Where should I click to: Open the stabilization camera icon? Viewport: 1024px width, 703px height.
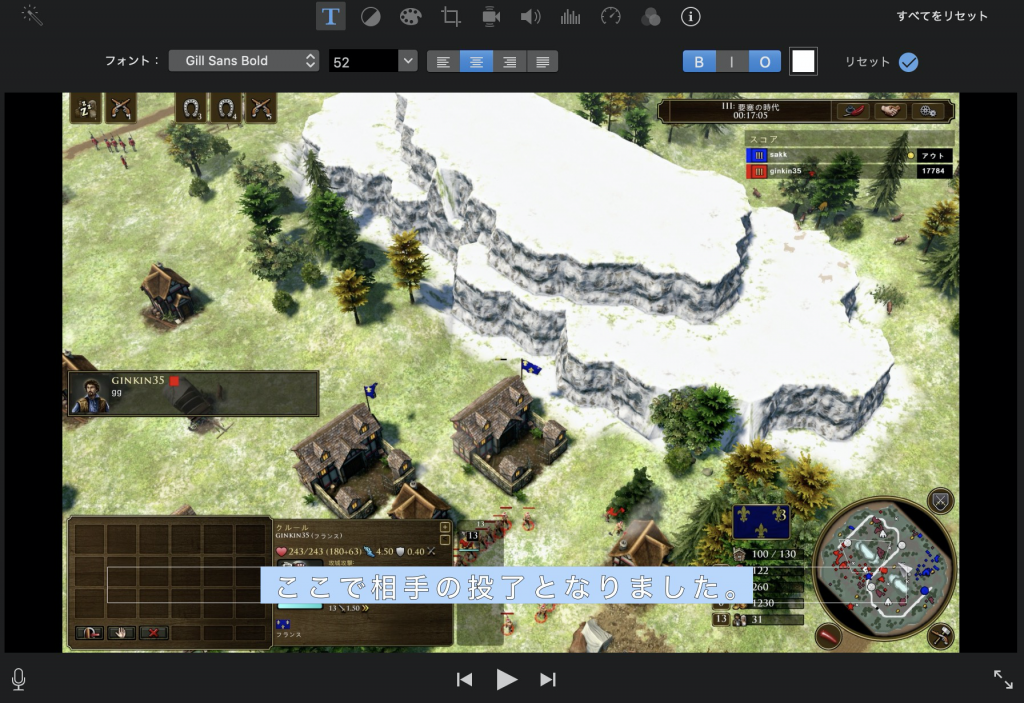click(x=490, y=16)
